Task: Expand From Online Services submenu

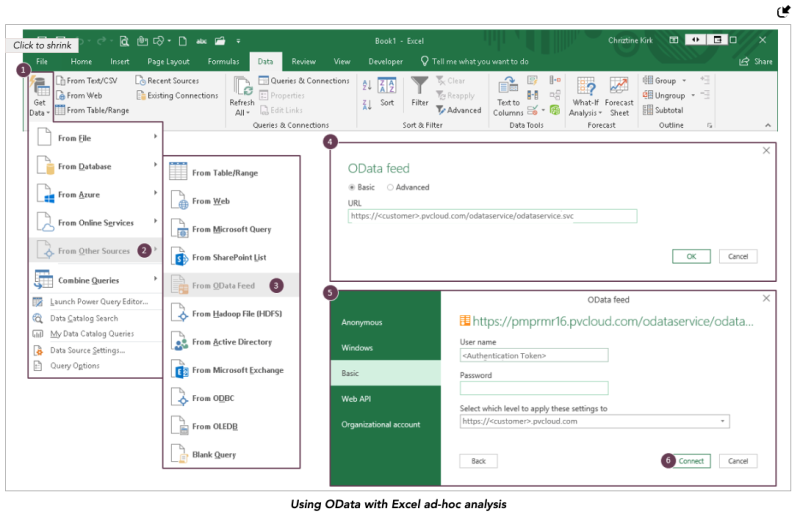Action: [x=96, y=223]
